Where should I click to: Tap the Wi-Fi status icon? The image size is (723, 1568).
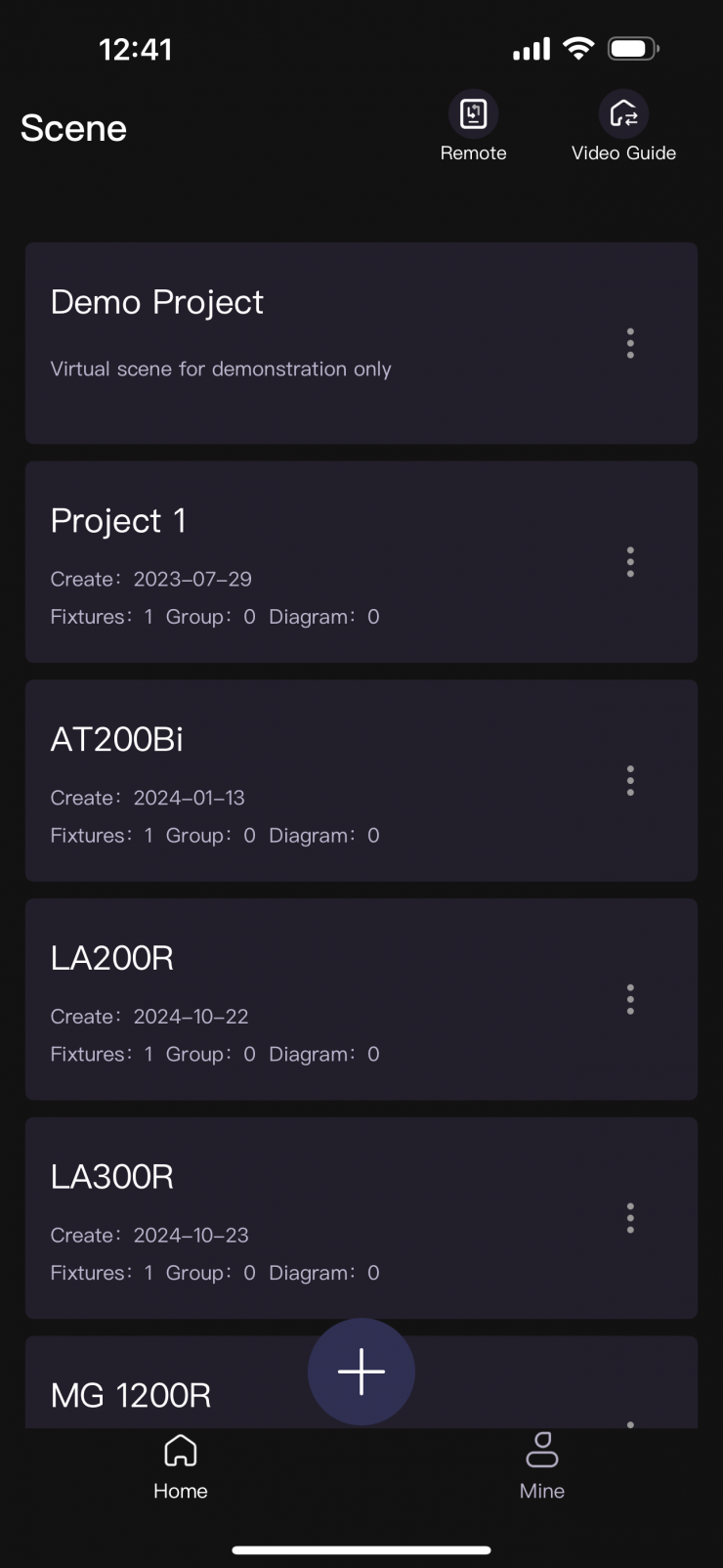point(579,49)
